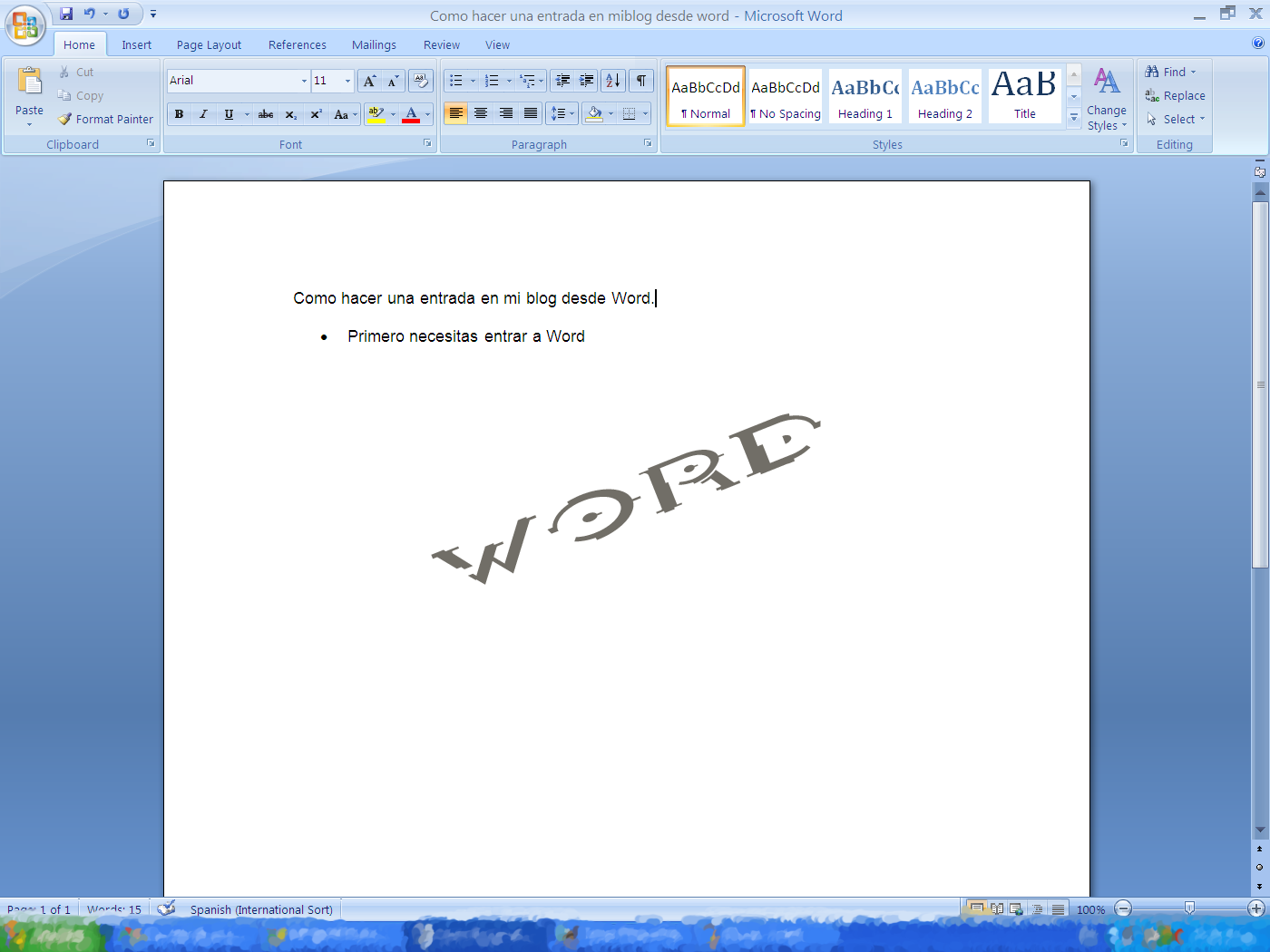This screenshot has height=952, width=1270.
Task: Open the borders dropdown arrow
Action: pos(645,113)
